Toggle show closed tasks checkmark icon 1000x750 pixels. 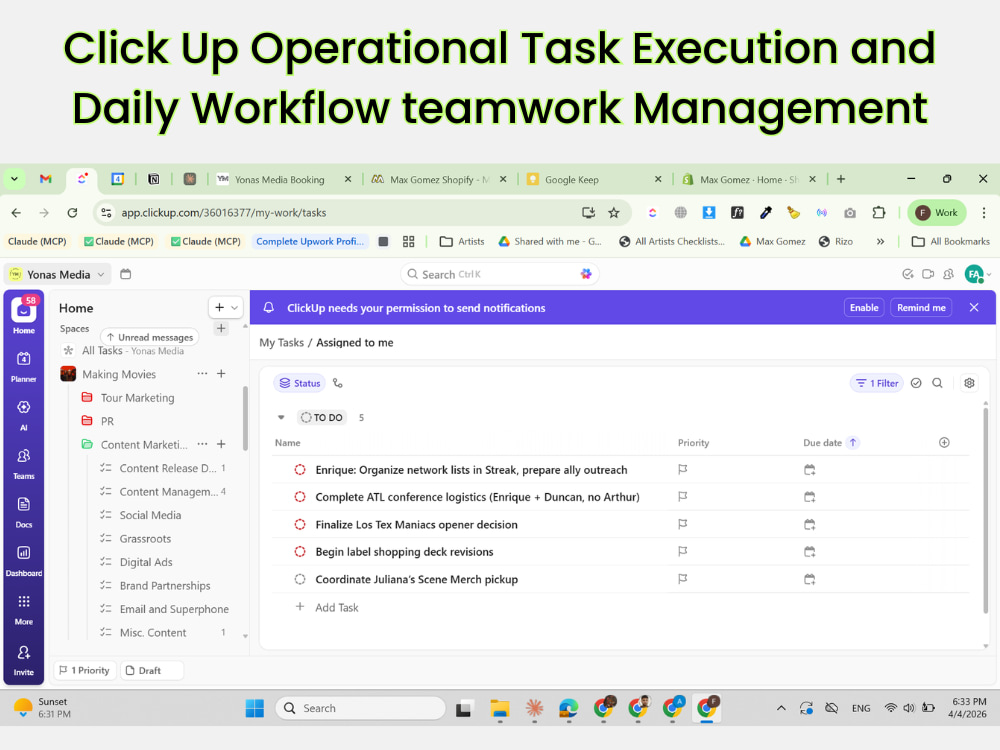tap(916, 383)
